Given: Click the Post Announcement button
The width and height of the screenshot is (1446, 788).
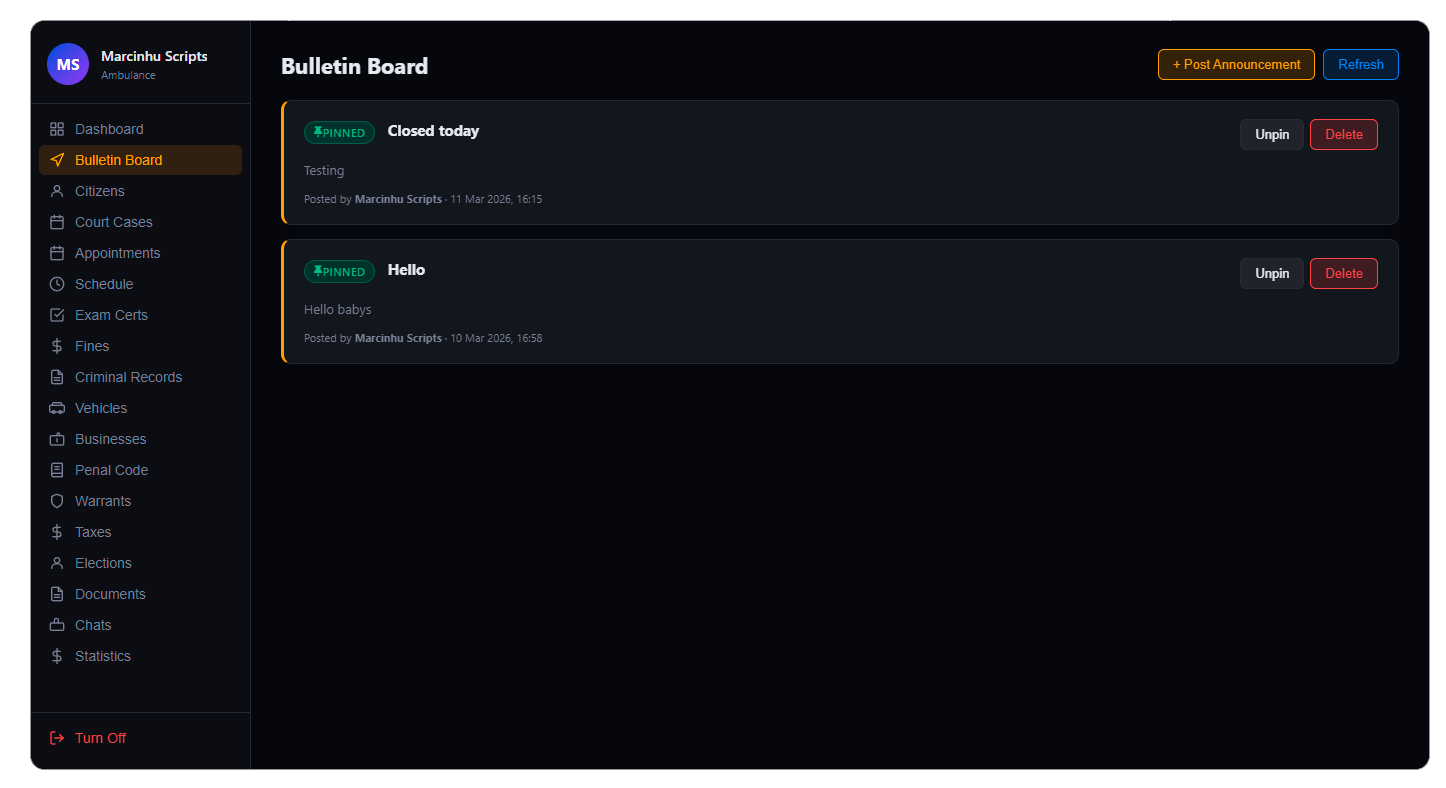Looking at the screenshot, I should point(1236,65).
